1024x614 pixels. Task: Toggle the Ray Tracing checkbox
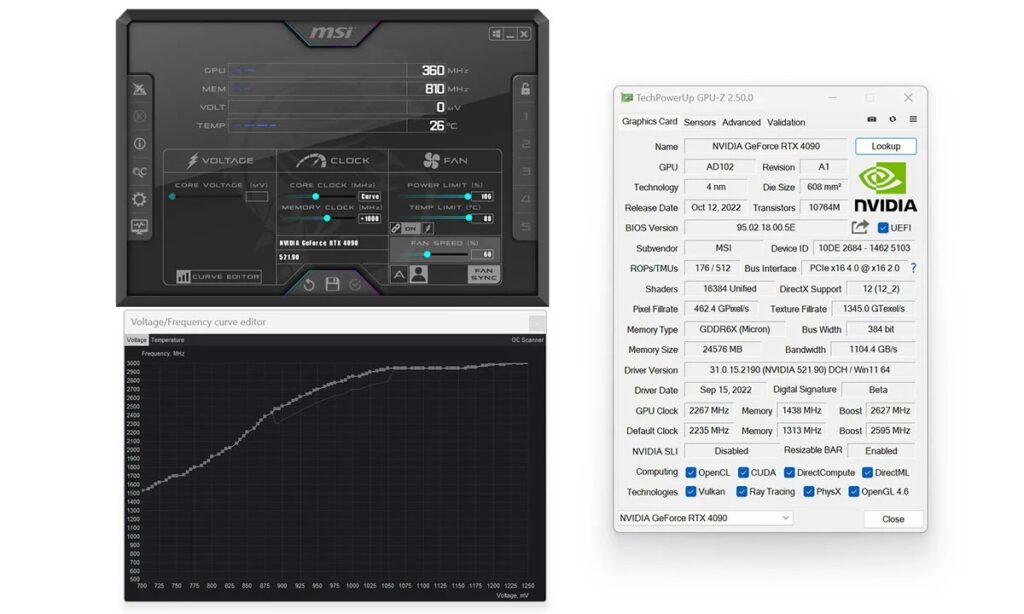click(741, 491)
